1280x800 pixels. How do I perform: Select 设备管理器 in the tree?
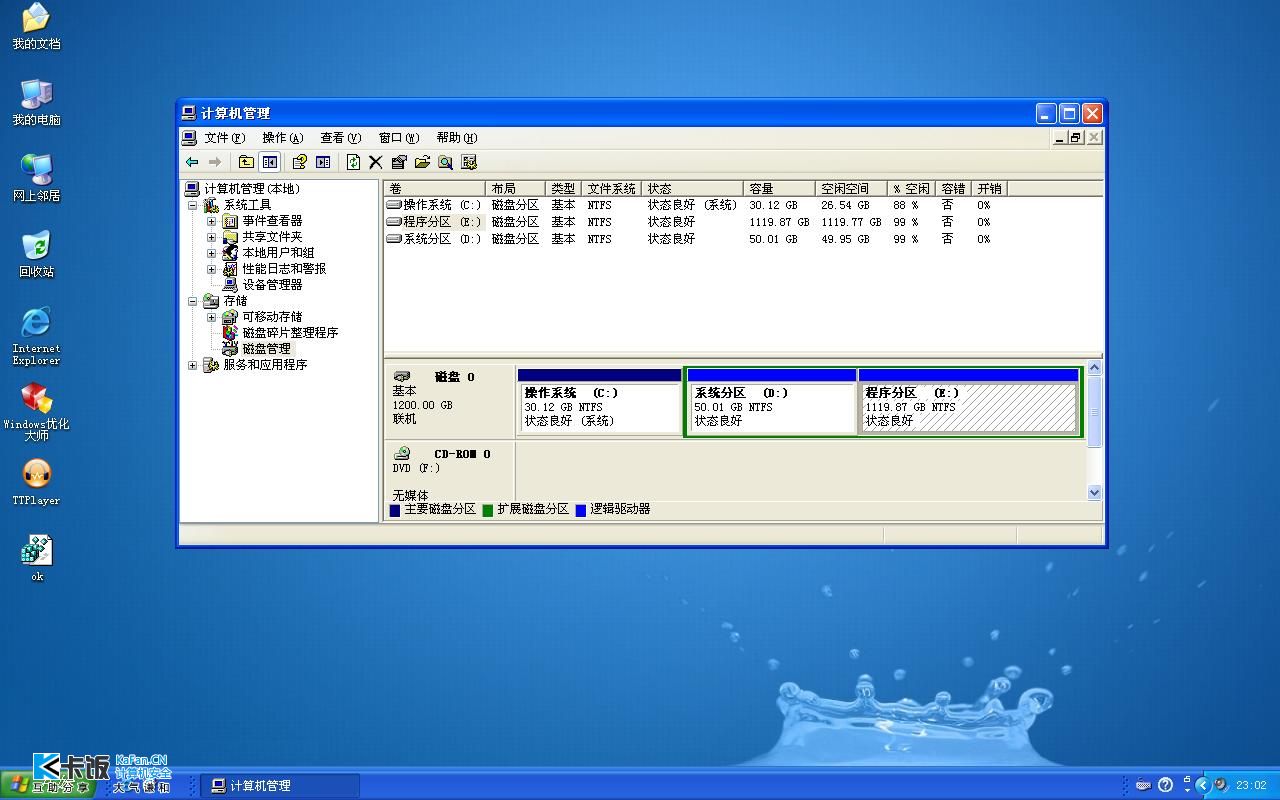[x=272, y=285]
